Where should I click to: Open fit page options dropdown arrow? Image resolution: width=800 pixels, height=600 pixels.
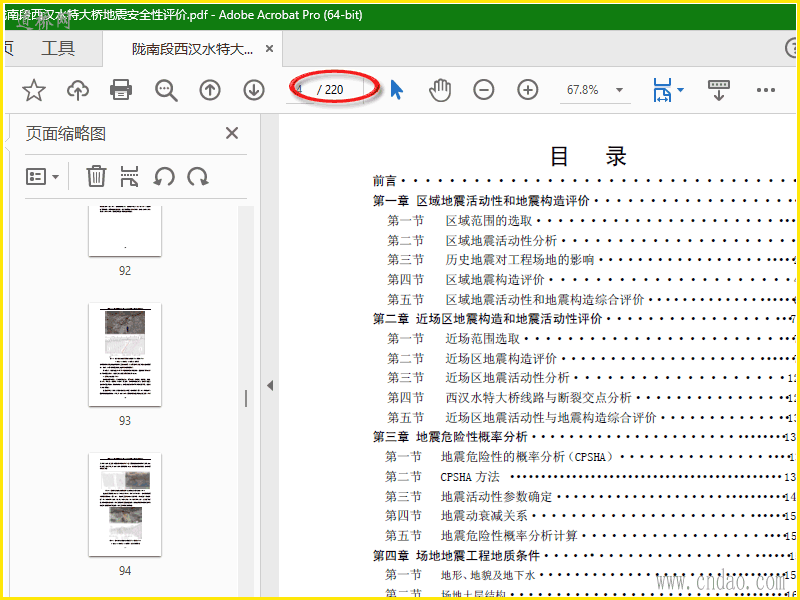coord(680,90)
